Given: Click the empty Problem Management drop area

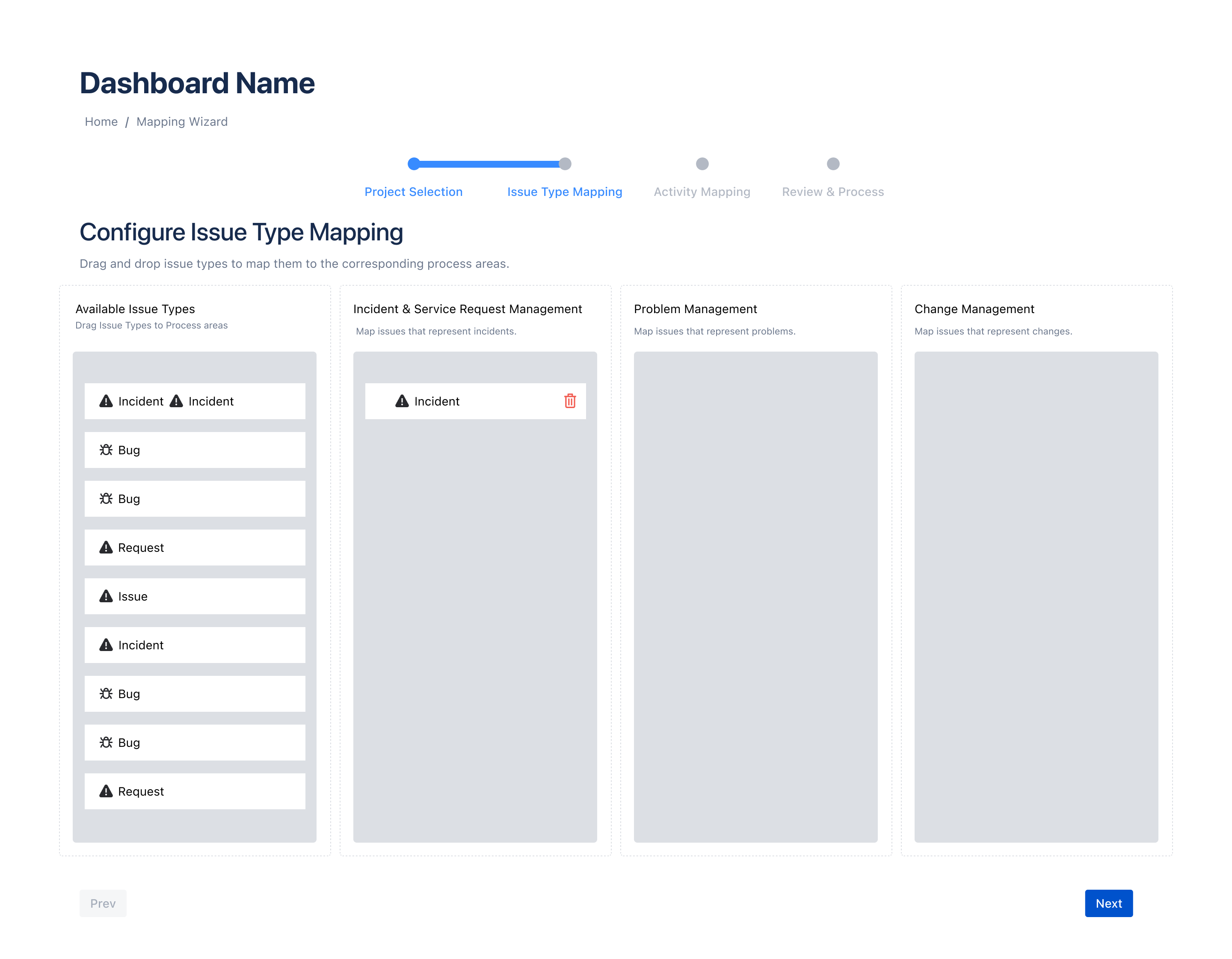Looking at the screenshot, I should click(755, 597).
